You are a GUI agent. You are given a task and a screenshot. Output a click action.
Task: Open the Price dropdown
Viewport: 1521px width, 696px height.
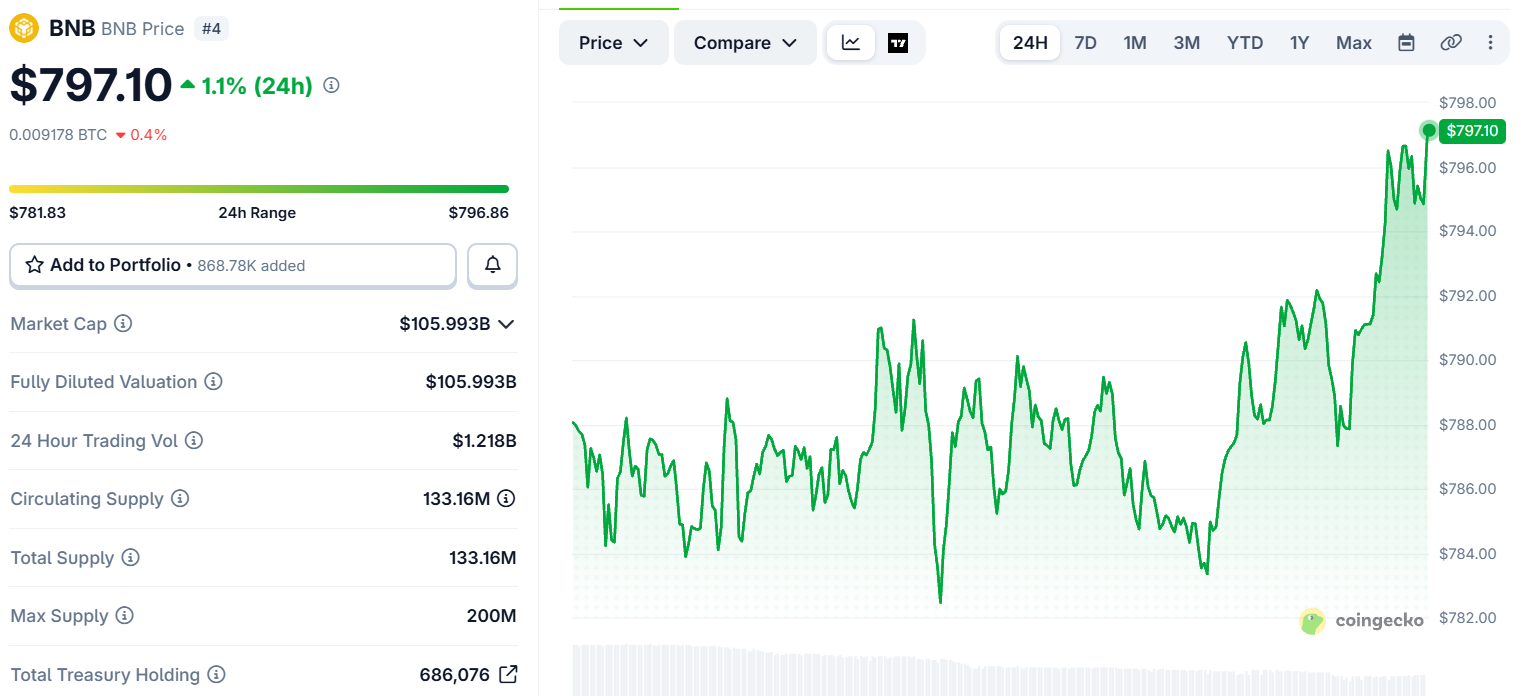pyautogui.click(x=614, y=43)
